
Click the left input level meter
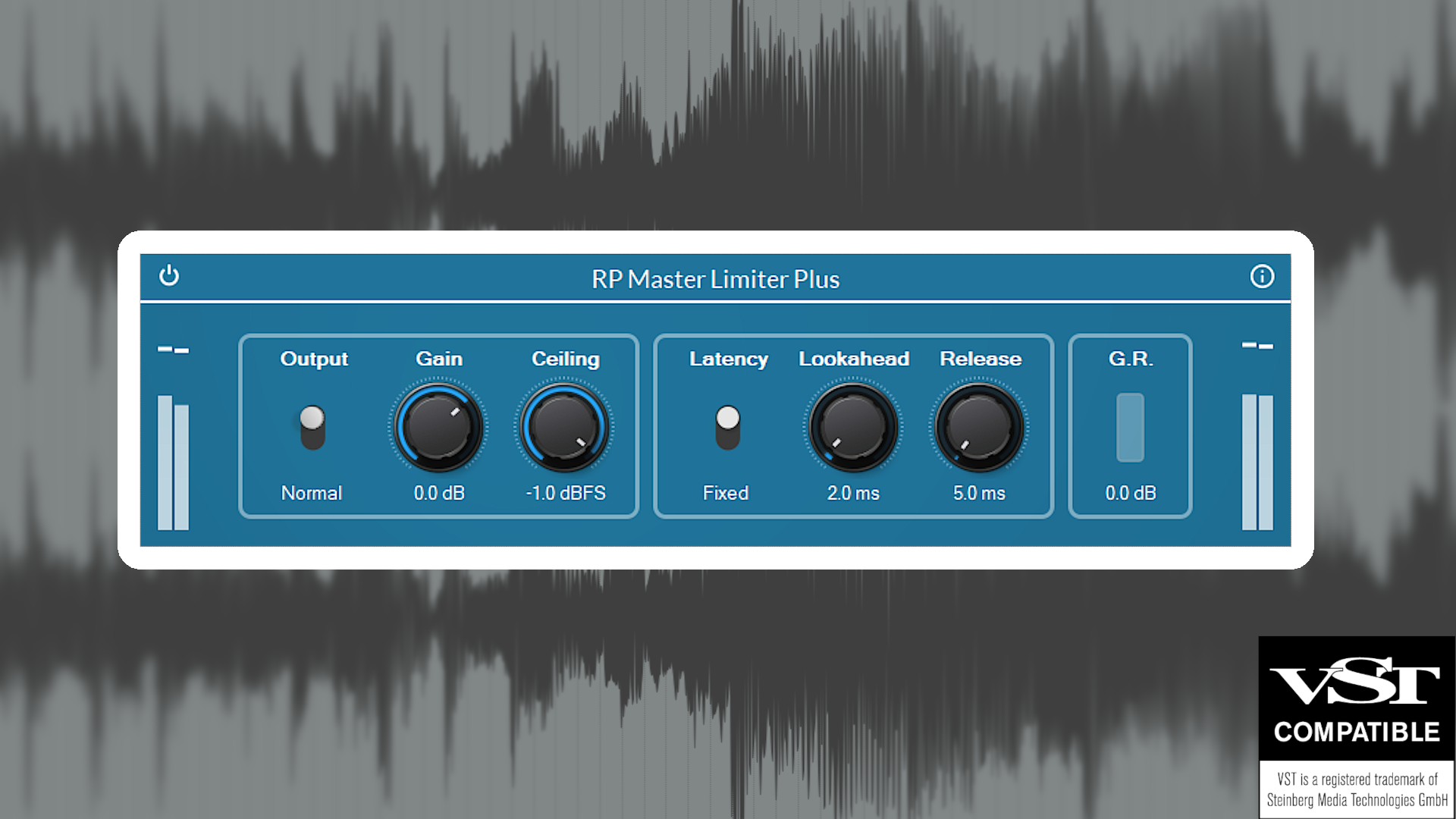(x=173, y=462)
